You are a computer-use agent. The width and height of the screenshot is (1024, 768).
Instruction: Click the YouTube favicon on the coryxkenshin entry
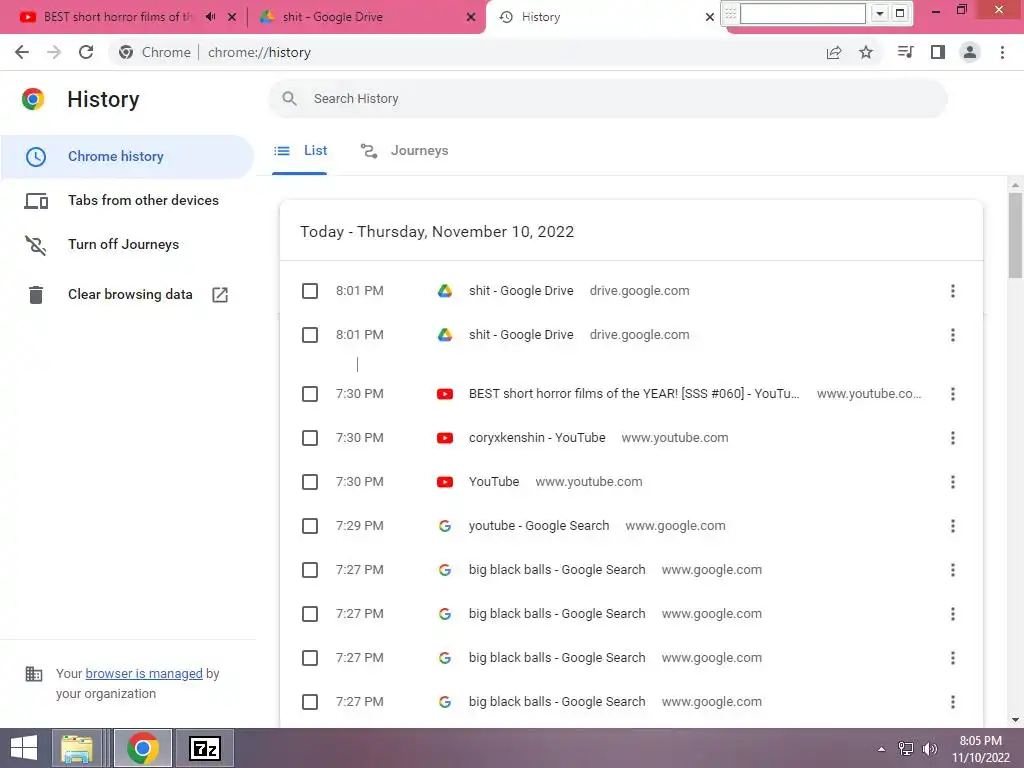pos(445,438)
